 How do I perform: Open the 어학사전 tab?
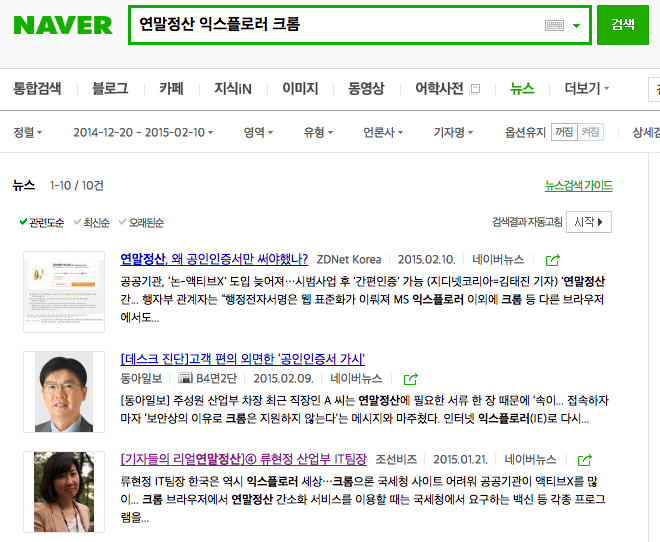click(x=439, y=88)
